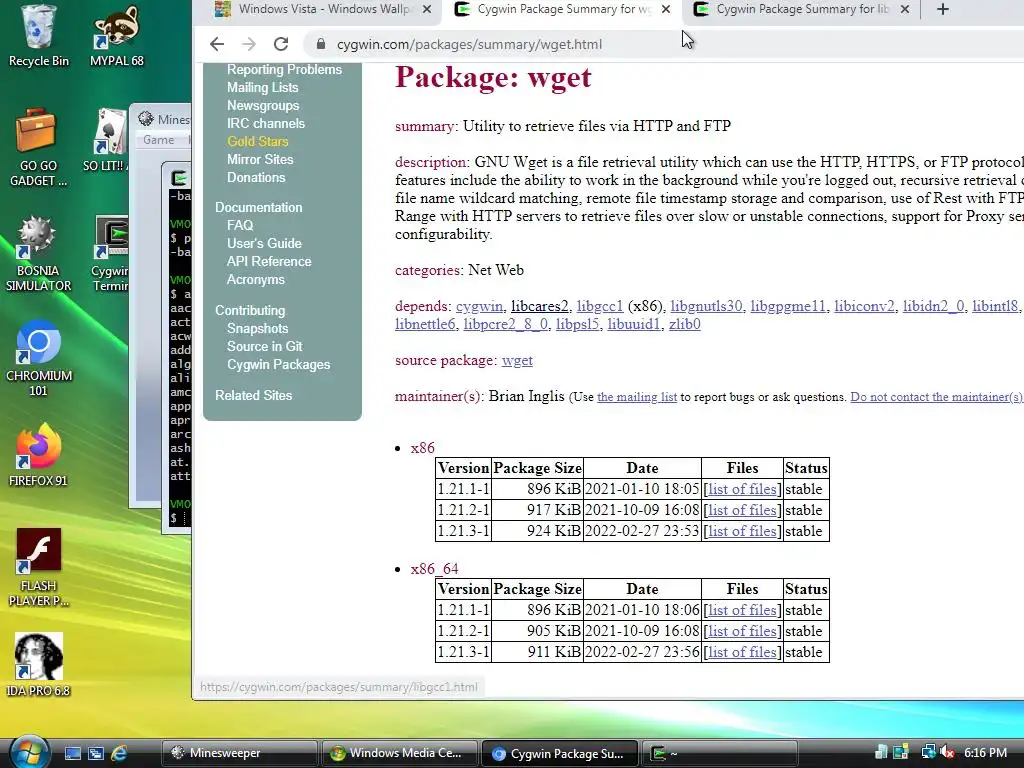Click the browser Forward arrow
Screen dimensions: 1024x768
pos(249,44)
